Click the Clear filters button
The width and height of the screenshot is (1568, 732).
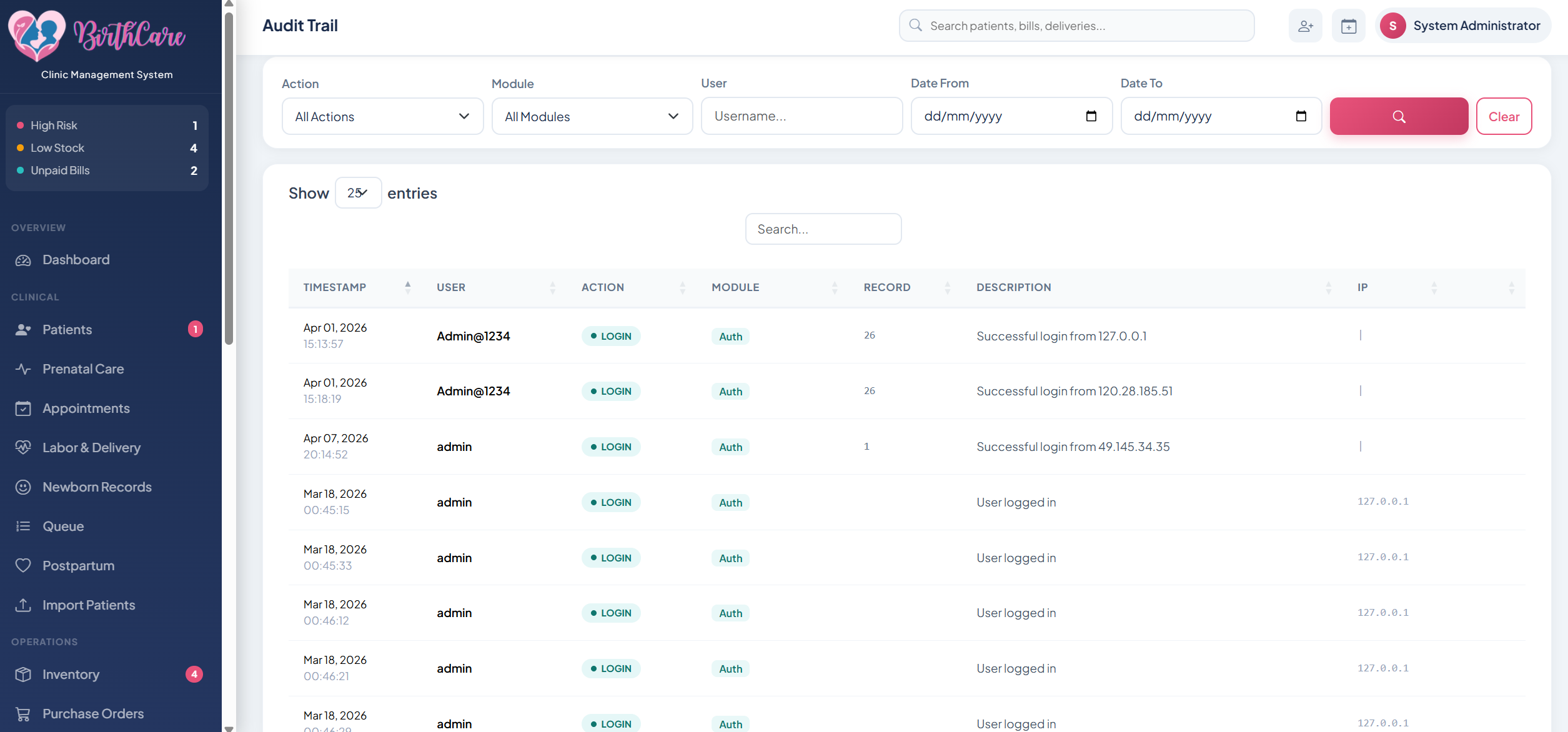(1504, 116)
